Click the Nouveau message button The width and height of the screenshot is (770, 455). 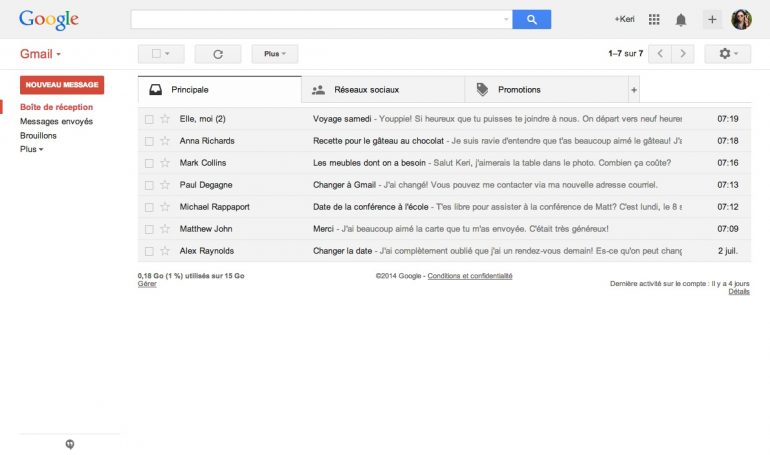click(x=62, y=85)
